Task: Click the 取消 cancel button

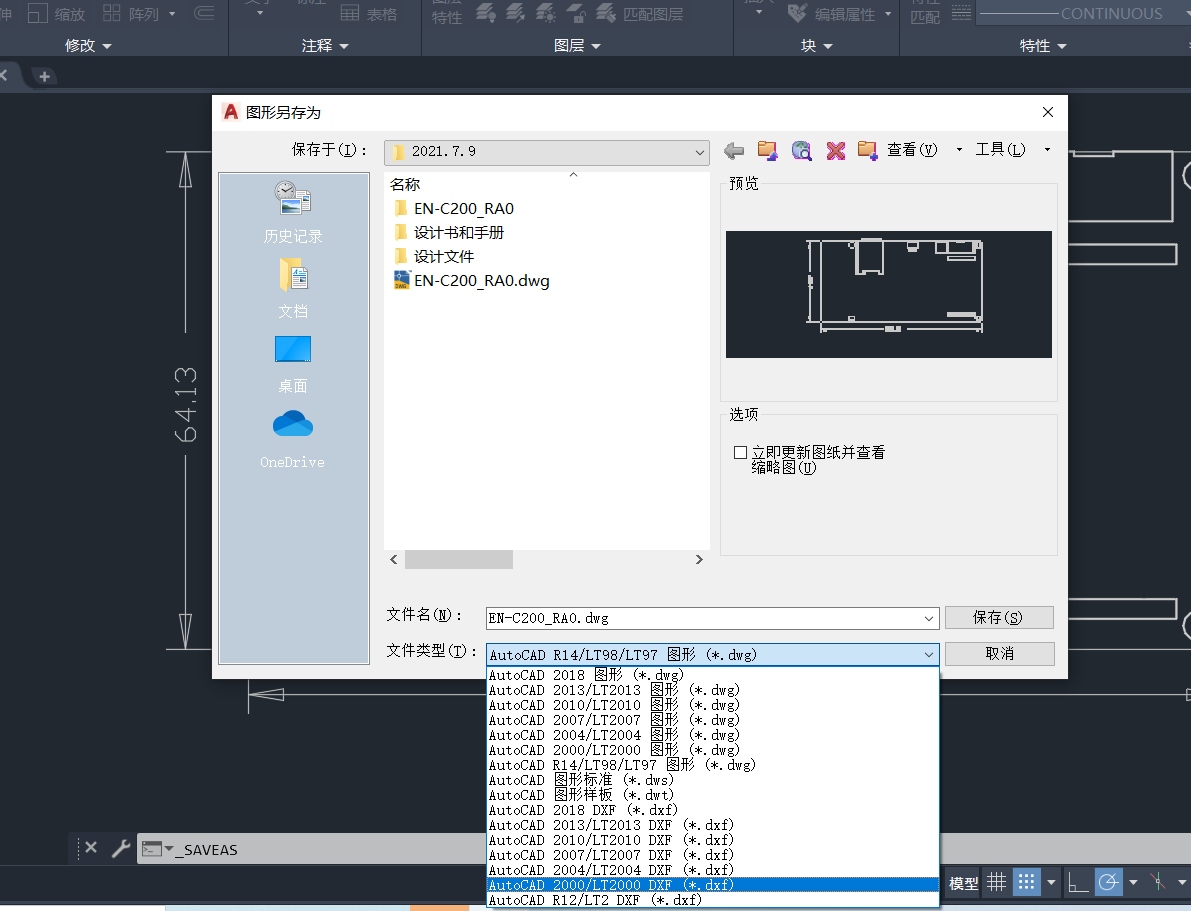Action: (x=999, y=653)
